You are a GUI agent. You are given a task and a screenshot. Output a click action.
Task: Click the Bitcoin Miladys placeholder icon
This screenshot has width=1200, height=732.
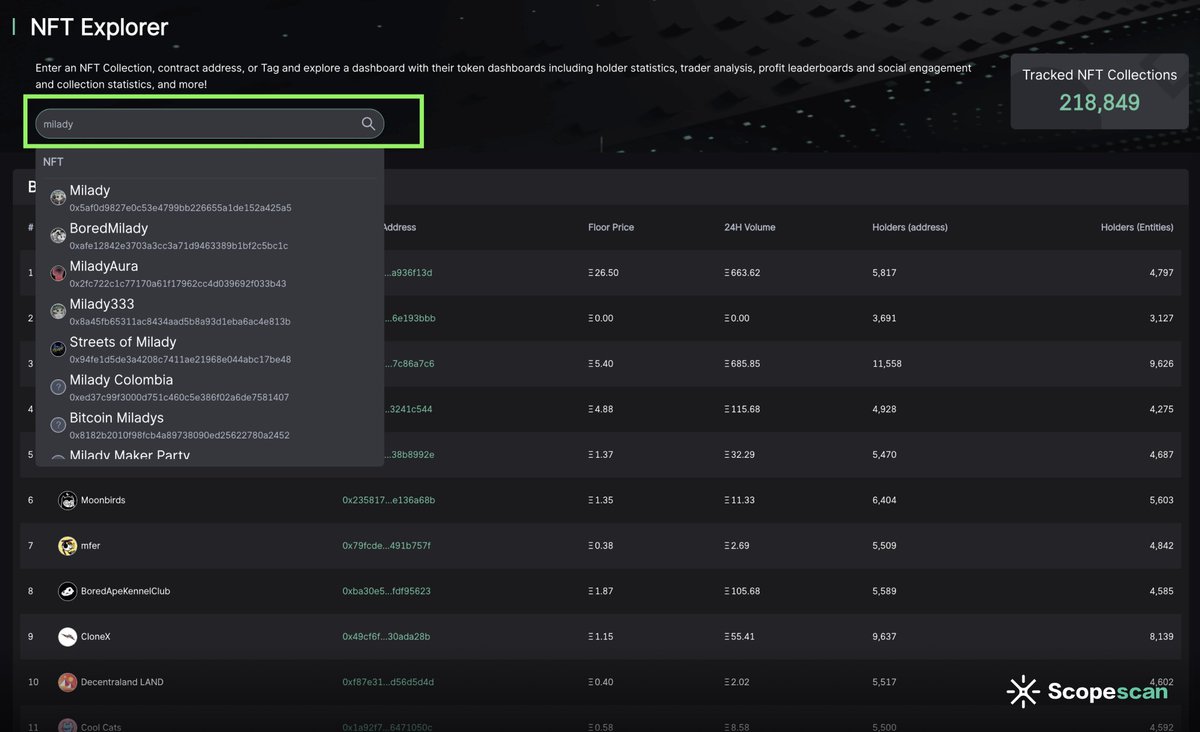click(x=58, y=425)
